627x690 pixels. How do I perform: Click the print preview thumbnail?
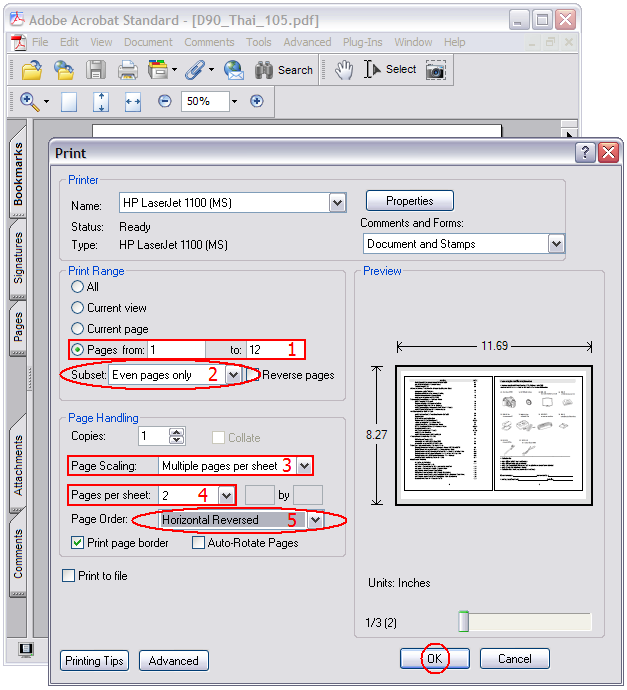(x=494, y=435)
